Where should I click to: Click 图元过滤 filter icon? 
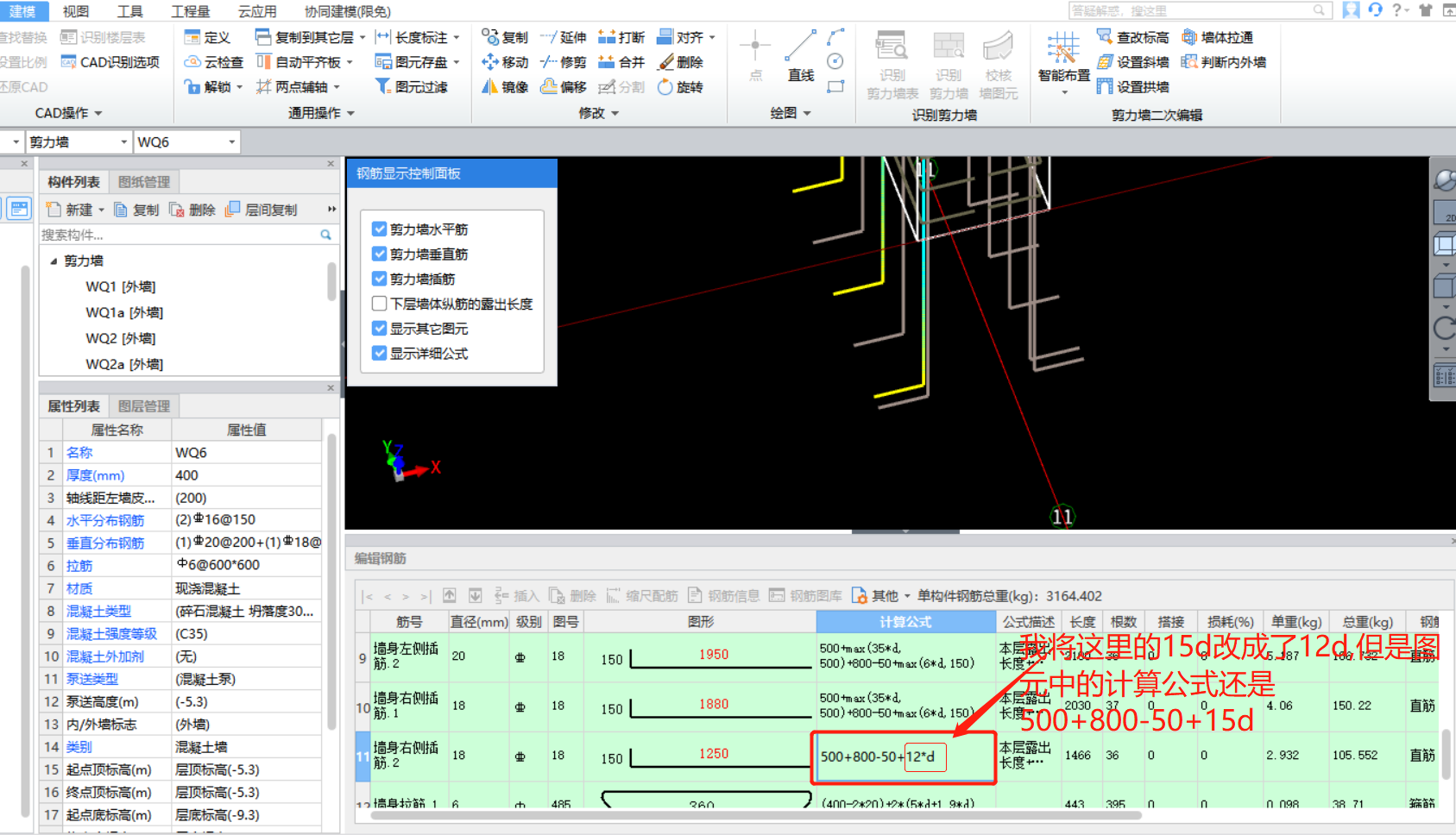[382, 87]
